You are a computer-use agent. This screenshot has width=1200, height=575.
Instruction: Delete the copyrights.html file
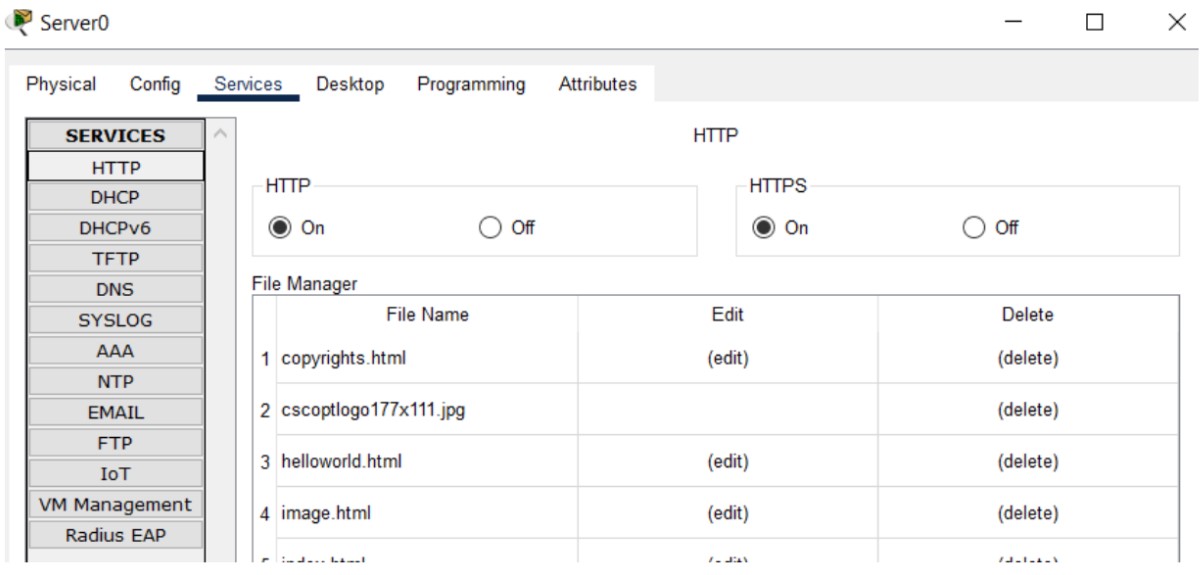pyautogui.click(x=1028, y=358)
